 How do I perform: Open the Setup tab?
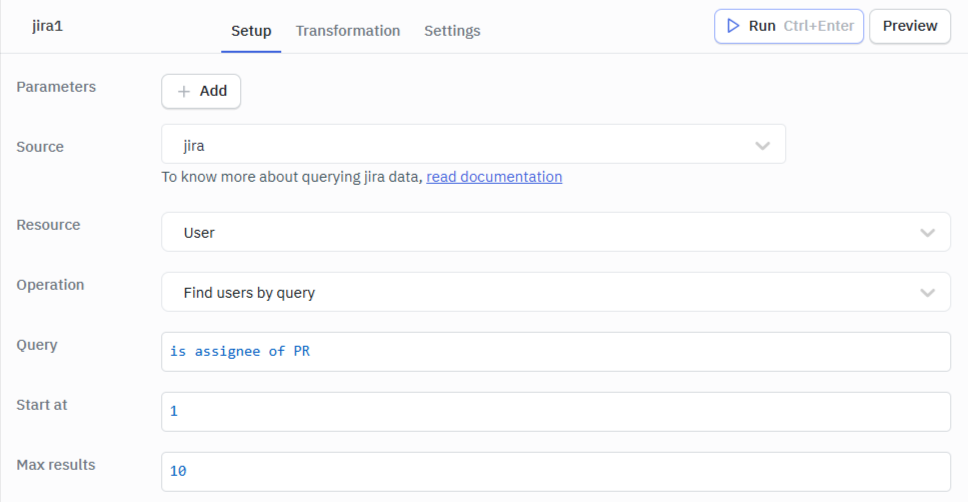click(251, 31)
